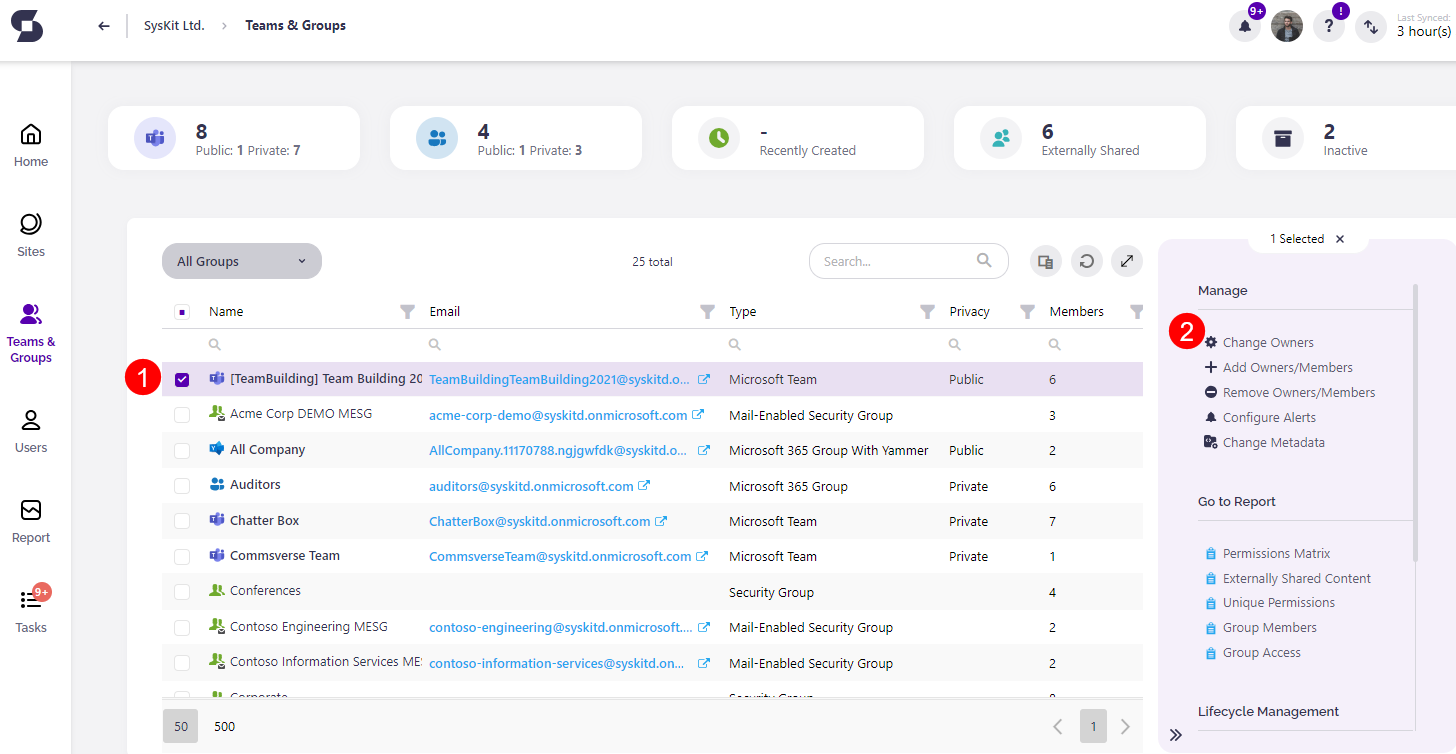Expand table to full screen view
The height and width of the screenshot is (754, 1456).
(x=1127, y=261)
